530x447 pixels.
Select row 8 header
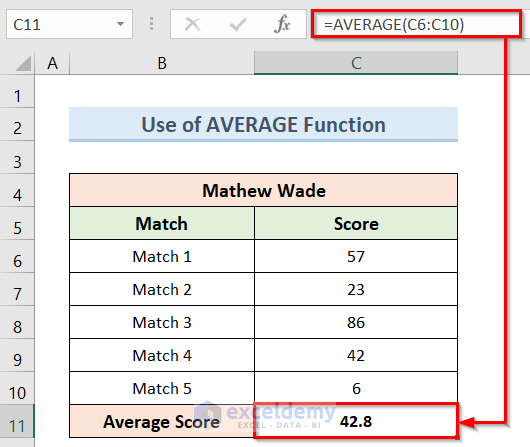(17, 322)
